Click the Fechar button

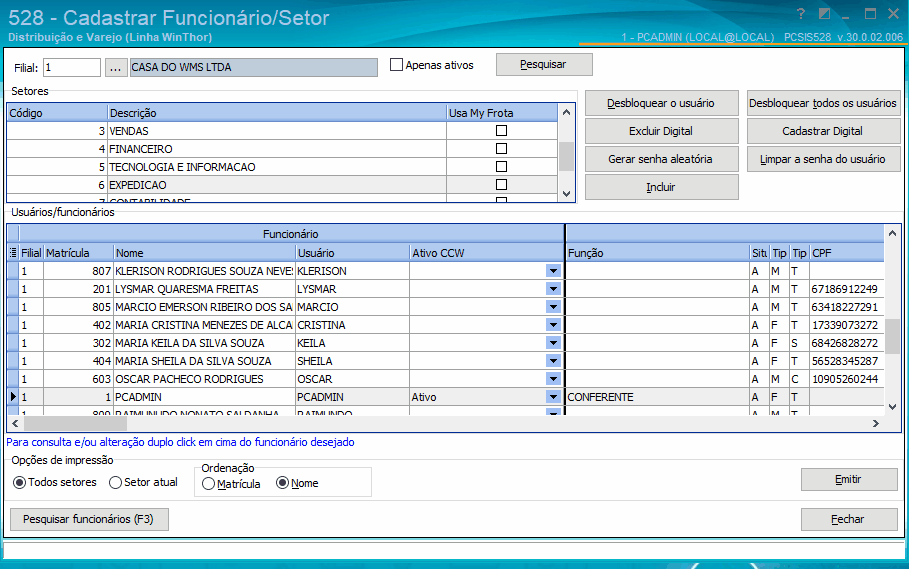click(849, 519)
